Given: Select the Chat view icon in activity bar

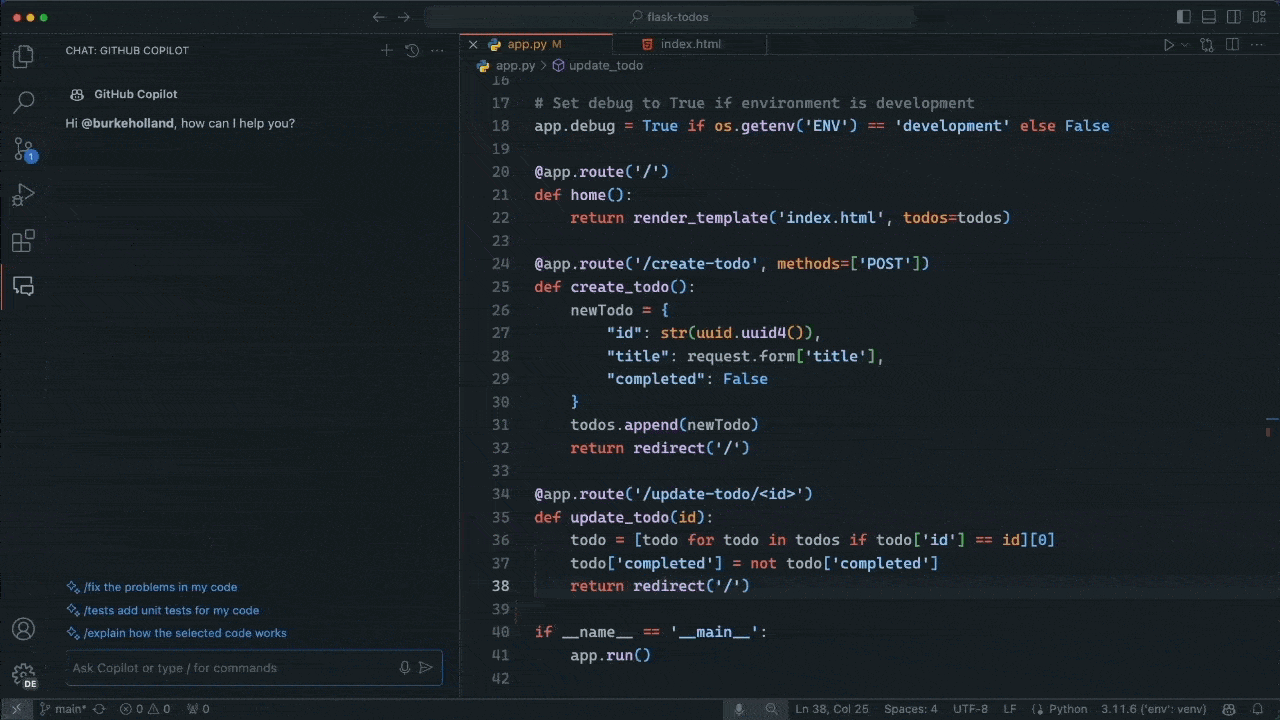Looking at the screenshot, I should tap(23, 287).
